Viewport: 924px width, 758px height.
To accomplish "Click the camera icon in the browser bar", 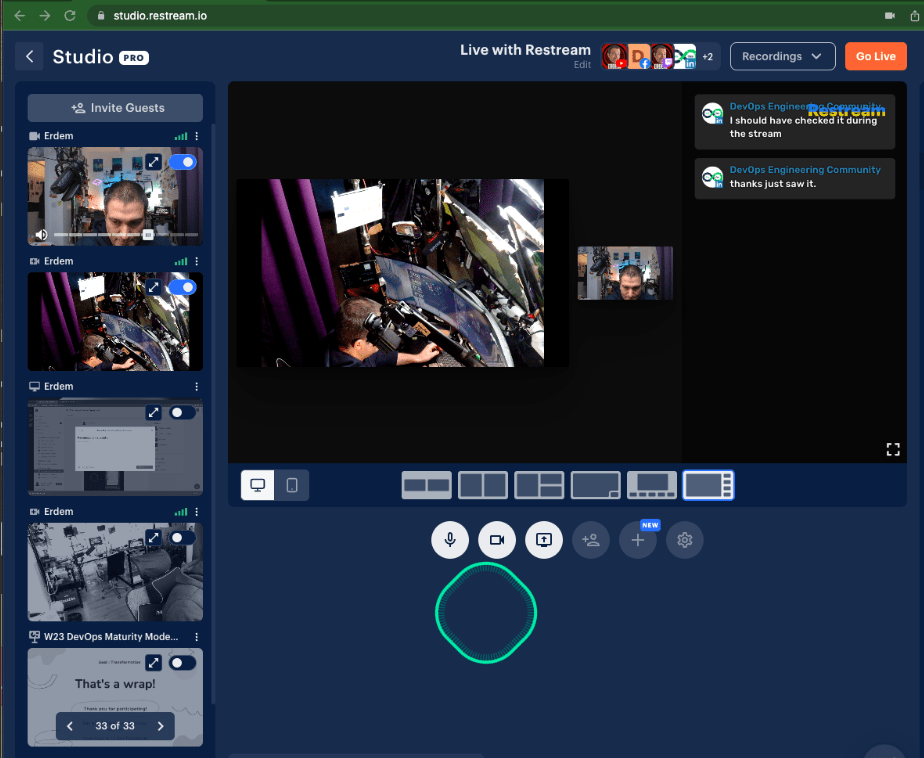I will tap(890, 16).
